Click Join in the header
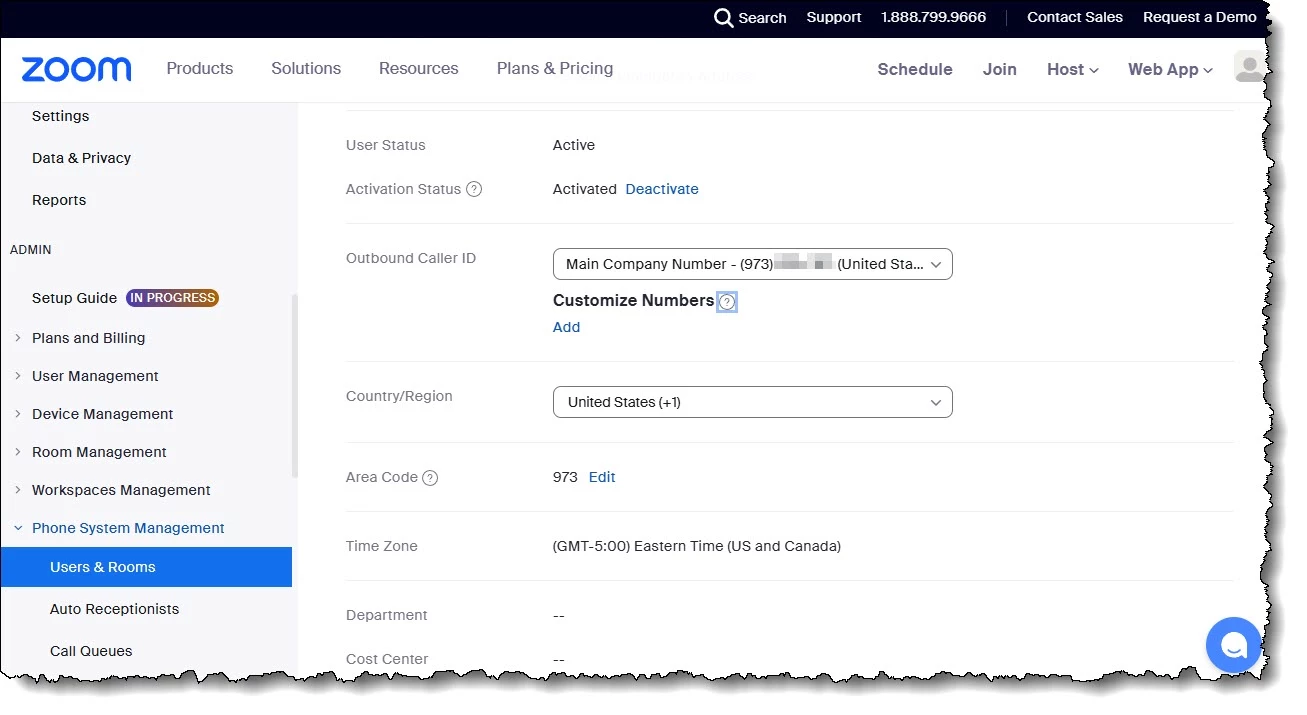The width and height of the screenshot is (1307, 715). (x=999, y=69)
